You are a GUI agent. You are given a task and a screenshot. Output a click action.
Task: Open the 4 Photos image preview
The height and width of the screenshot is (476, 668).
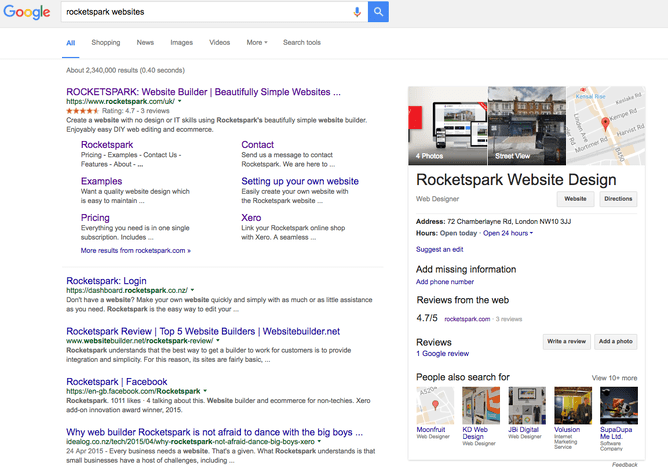coord(447,126)
